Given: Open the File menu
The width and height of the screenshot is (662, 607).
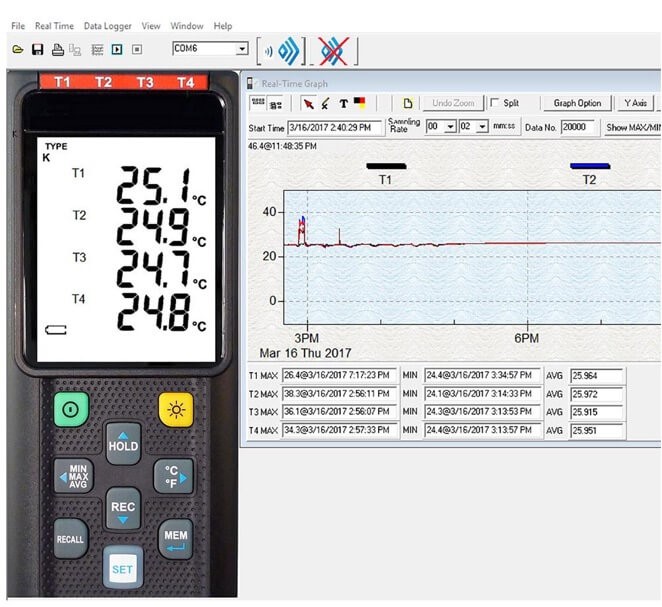Looking at the screenshot, I should 18,26.
